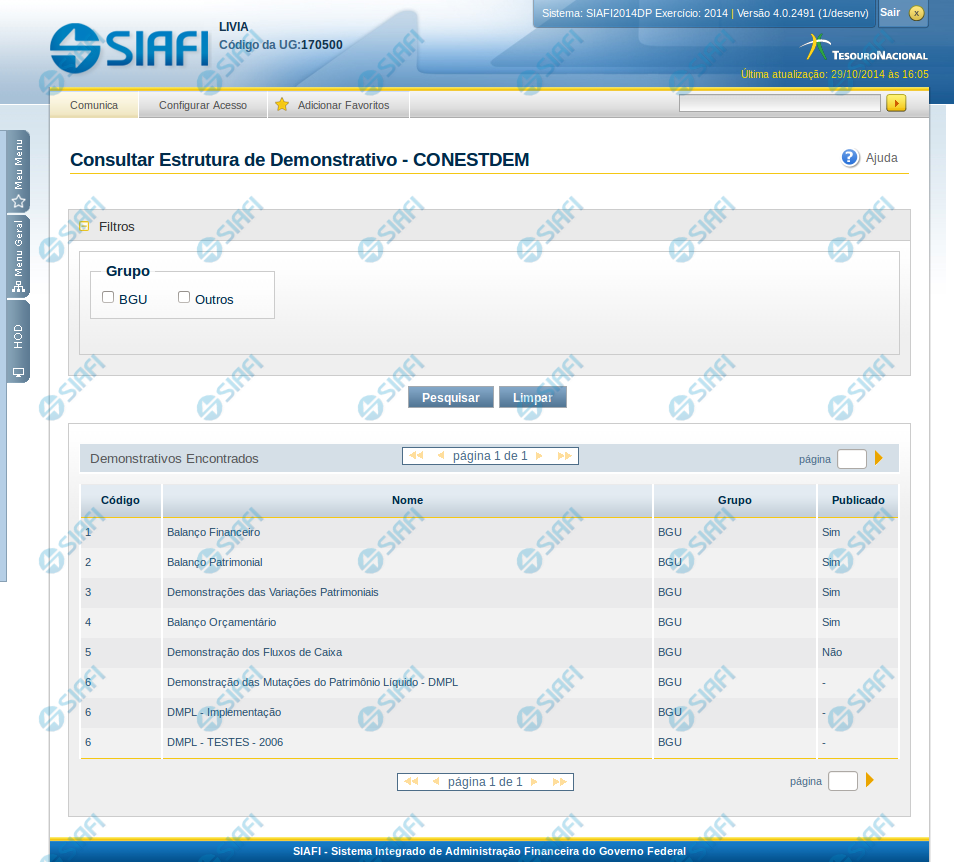Click the top search input field
Viewport: 954px width, 862px height.
tap(779, 103)
